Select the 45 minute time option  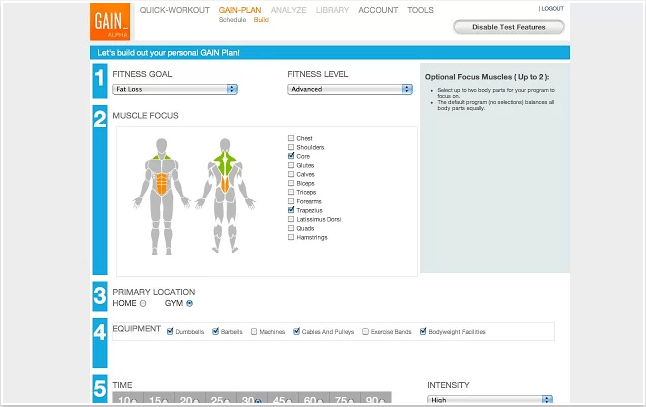click(289, 401)
